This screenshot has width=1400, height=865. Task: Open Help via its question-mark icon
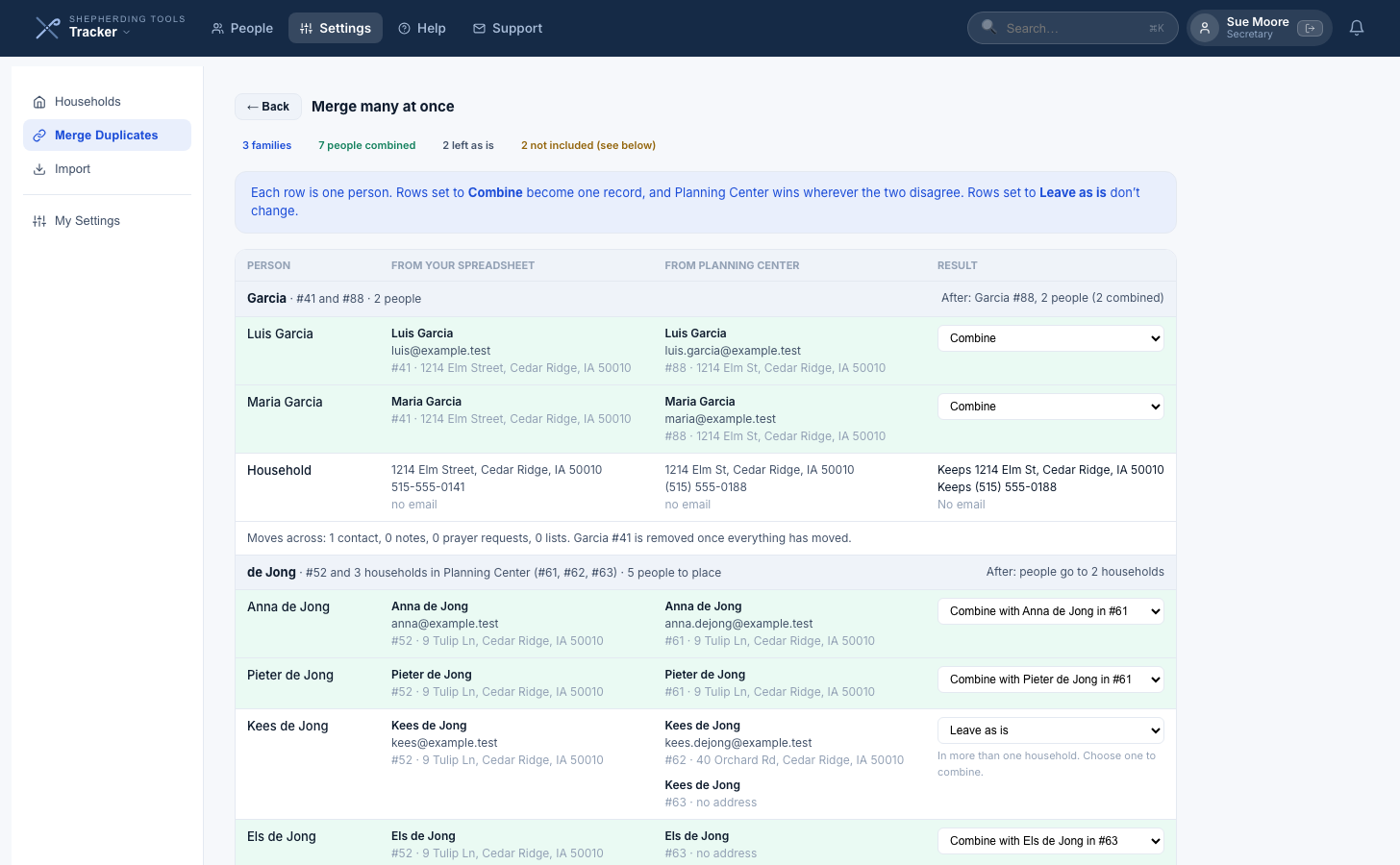tap(405, 29)
